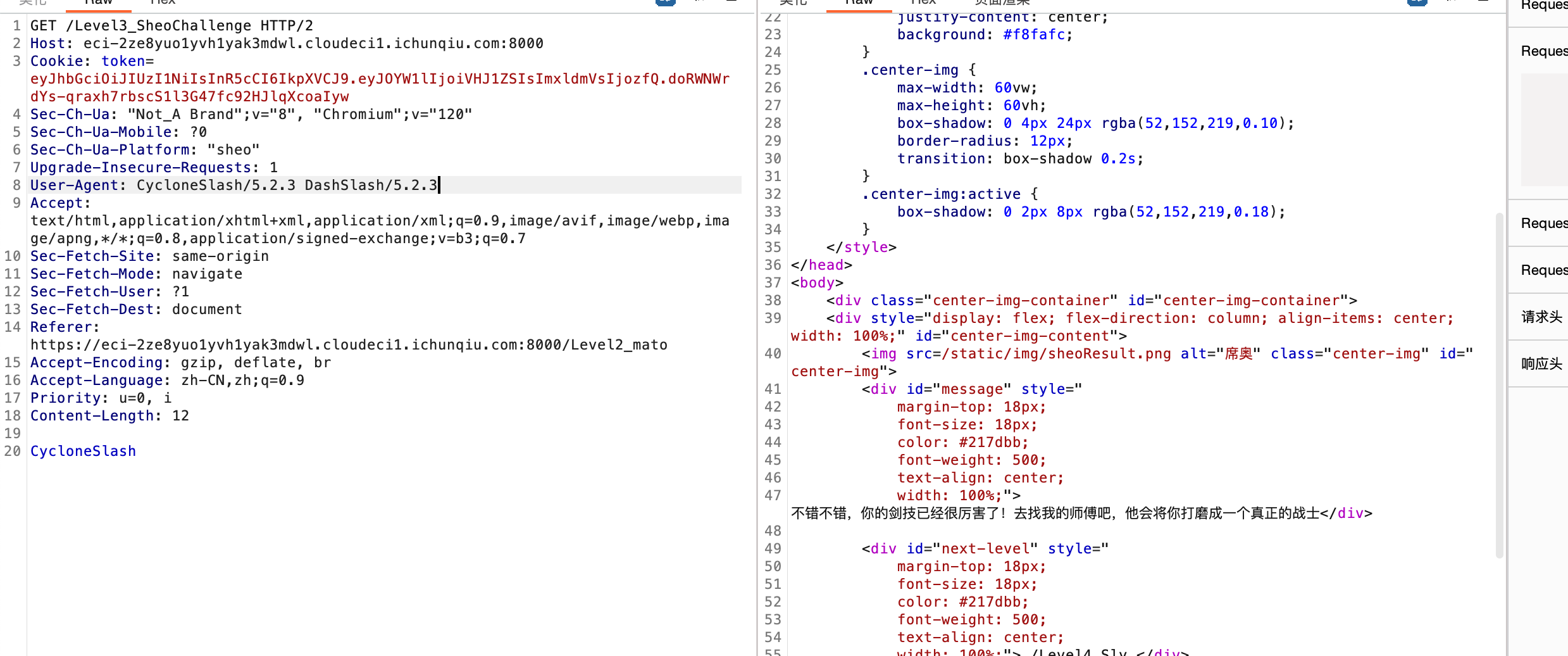Expand the 响应头 section in Inspector

tap(1541, 363)
